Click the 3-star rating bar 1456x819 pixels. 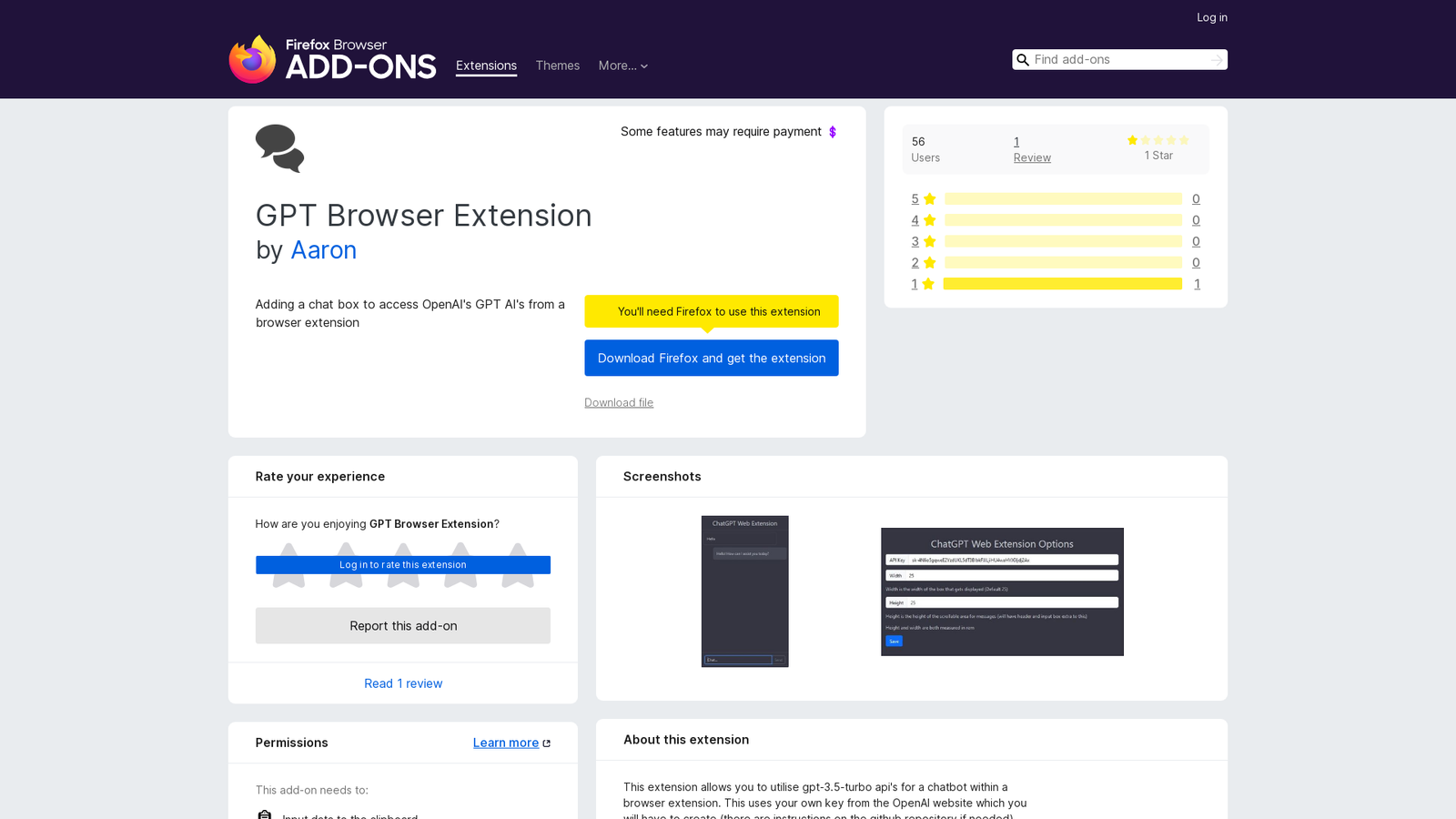pos(1063,241)
